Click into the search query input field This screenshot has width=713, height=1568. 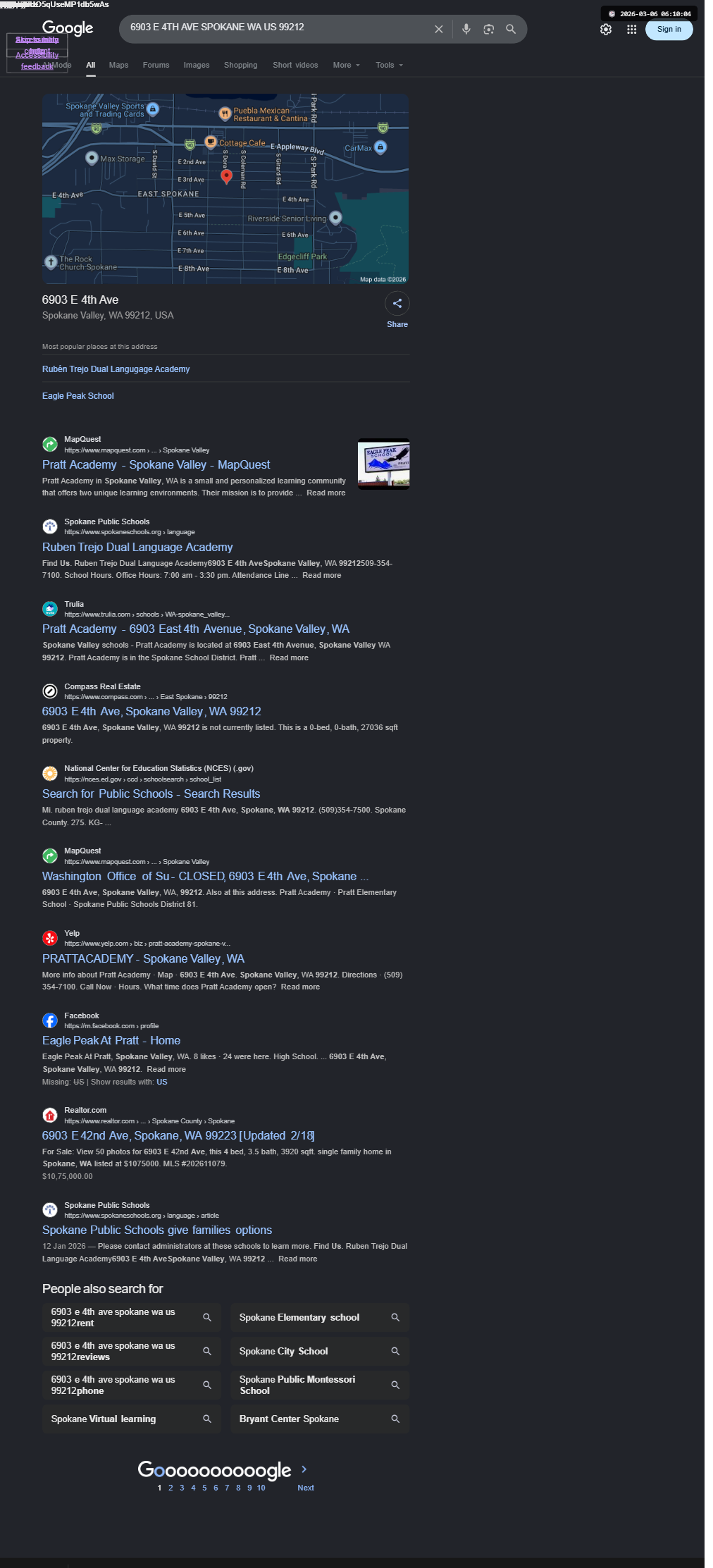point(278,27)
